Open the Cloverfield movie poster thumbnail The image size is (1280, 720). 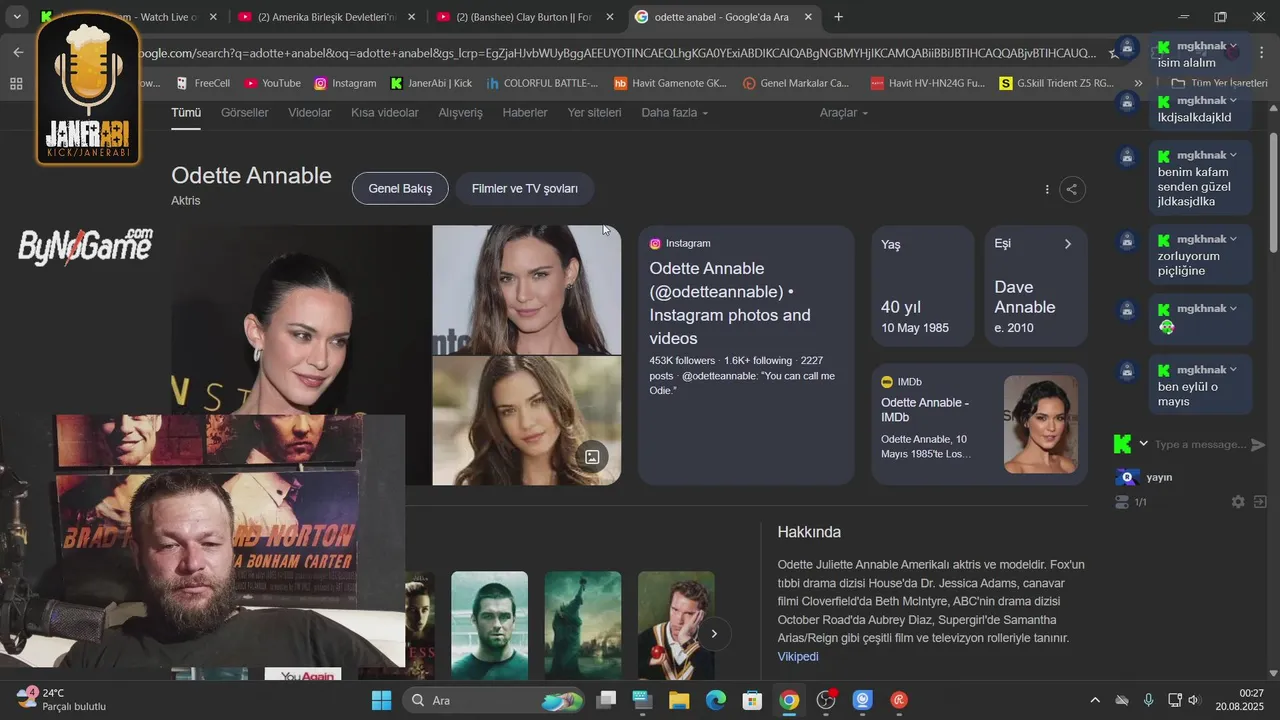[x=583, y=625]
